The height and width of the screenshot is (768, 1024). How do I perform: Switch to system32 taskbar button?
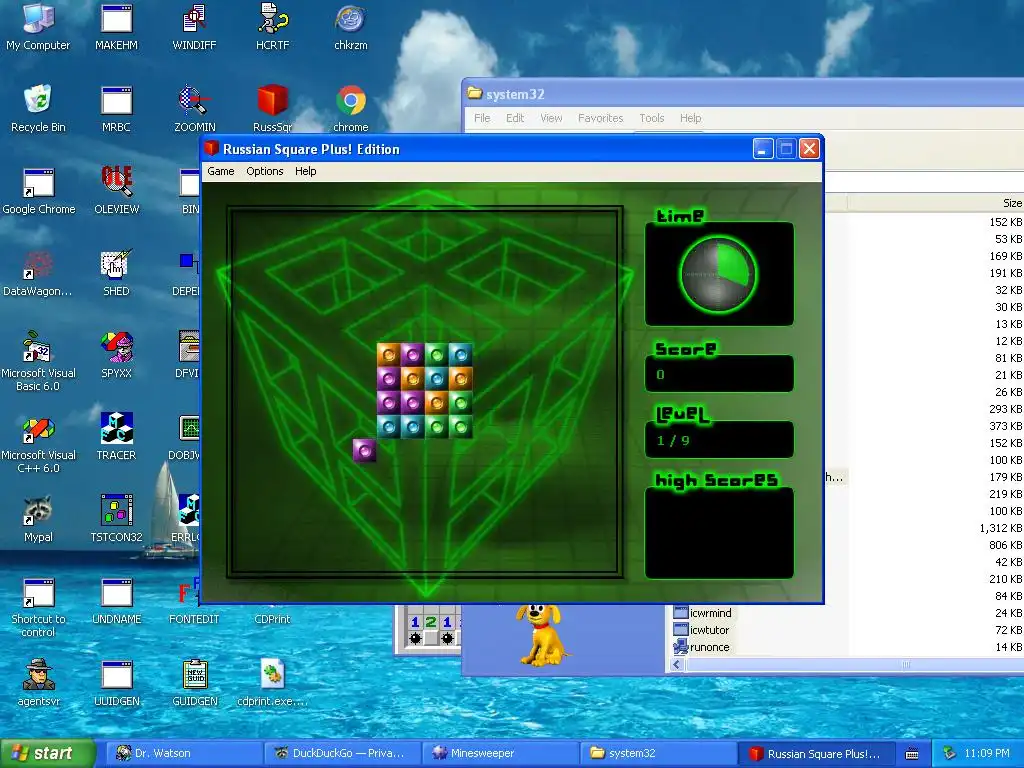[x=658, y=753]
